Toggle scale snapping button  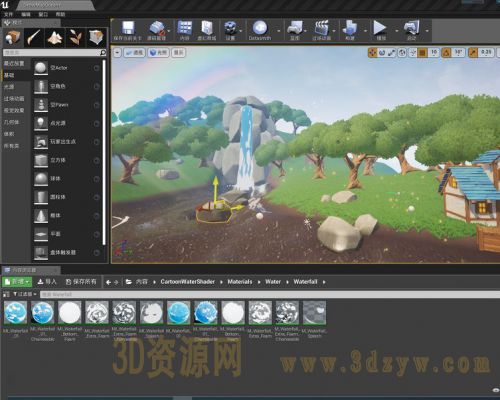(473, 53)
